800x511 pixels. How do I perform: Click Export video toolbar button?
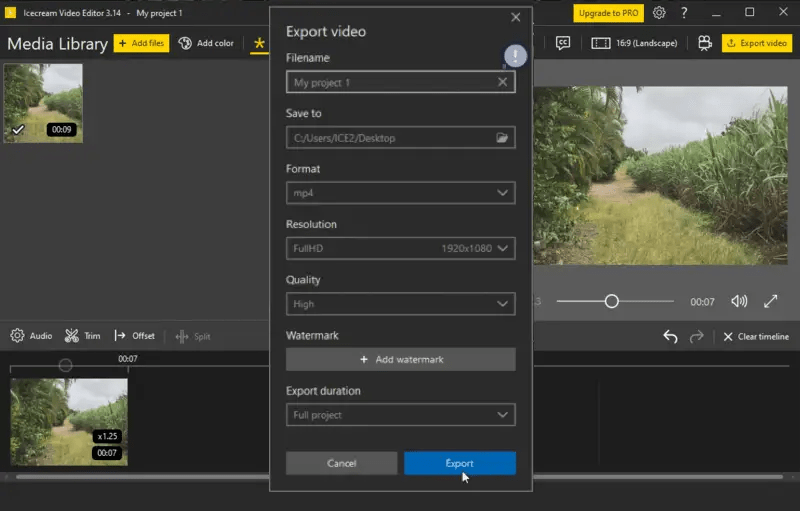click(x=757, y=43)
